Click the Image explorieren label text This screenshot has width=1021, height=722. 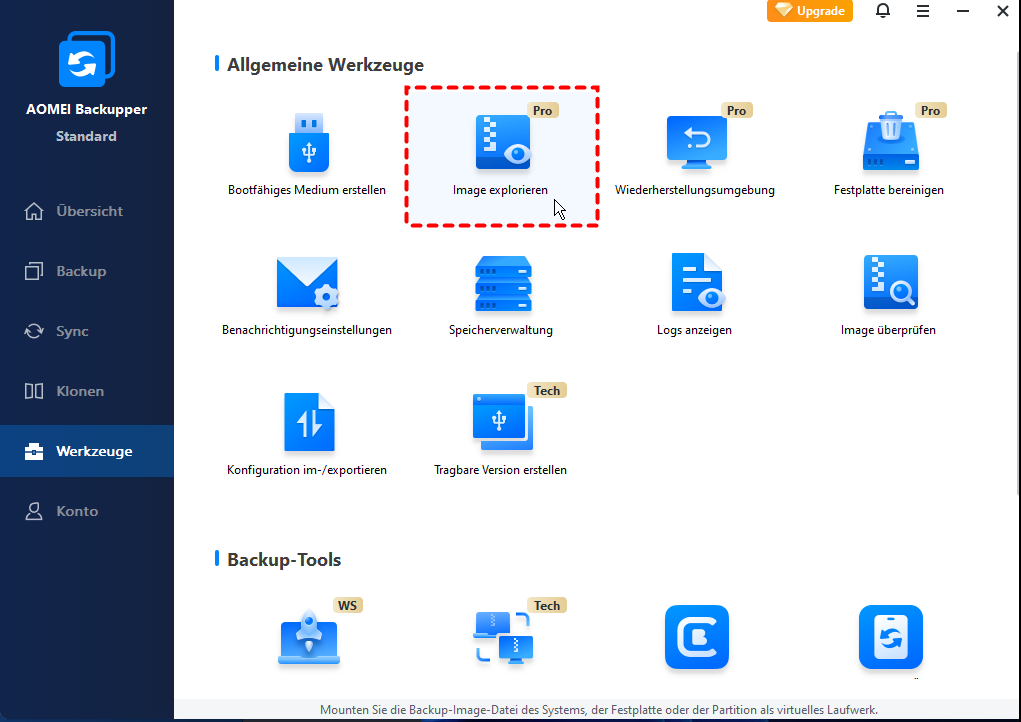point(500,190)
